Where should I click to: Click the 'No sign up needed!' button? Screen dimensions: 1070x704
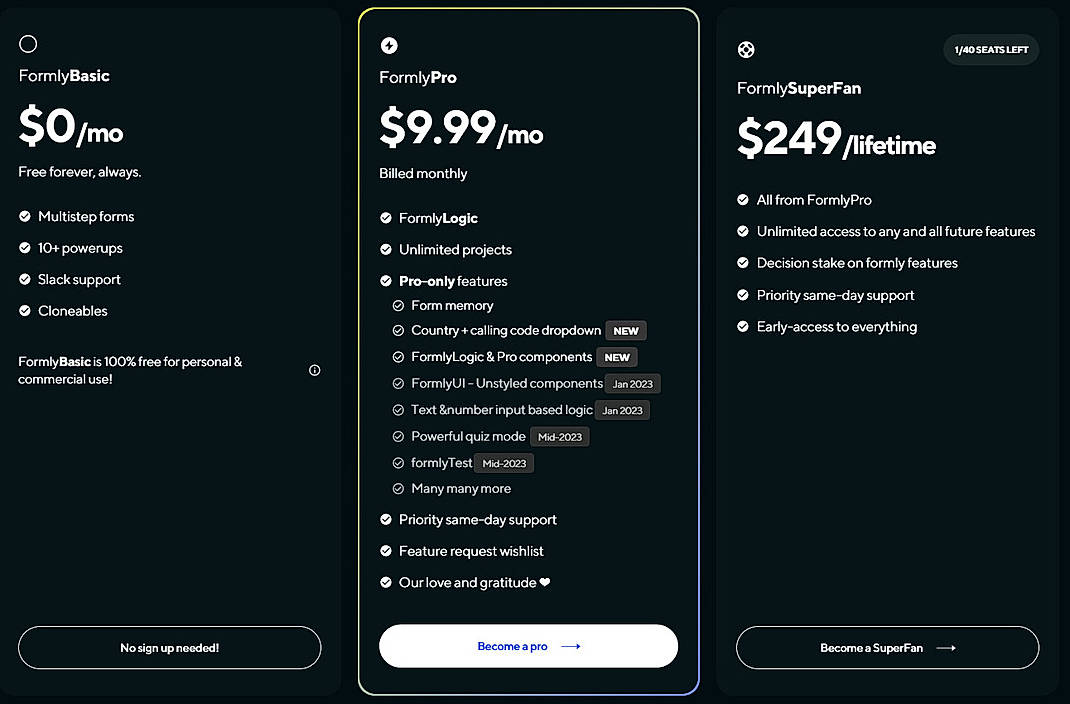tap(169, 647)
